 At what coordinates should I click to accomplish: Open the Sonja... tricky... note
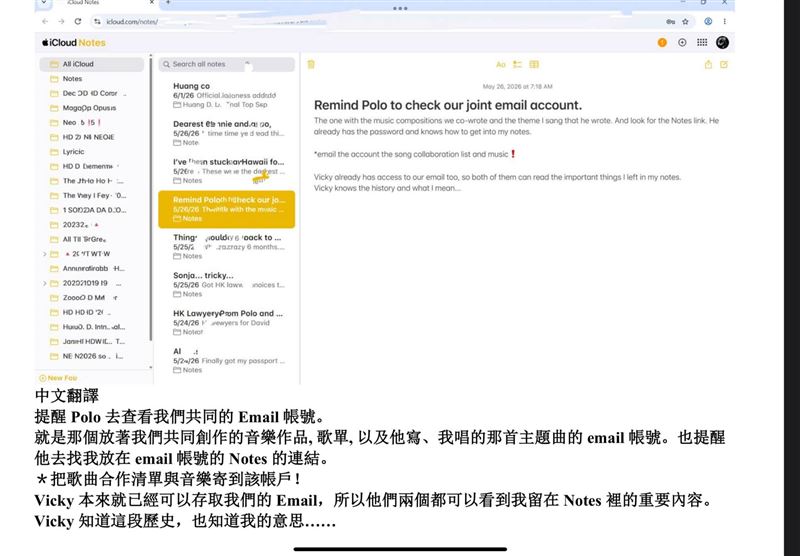pos(227,285)
